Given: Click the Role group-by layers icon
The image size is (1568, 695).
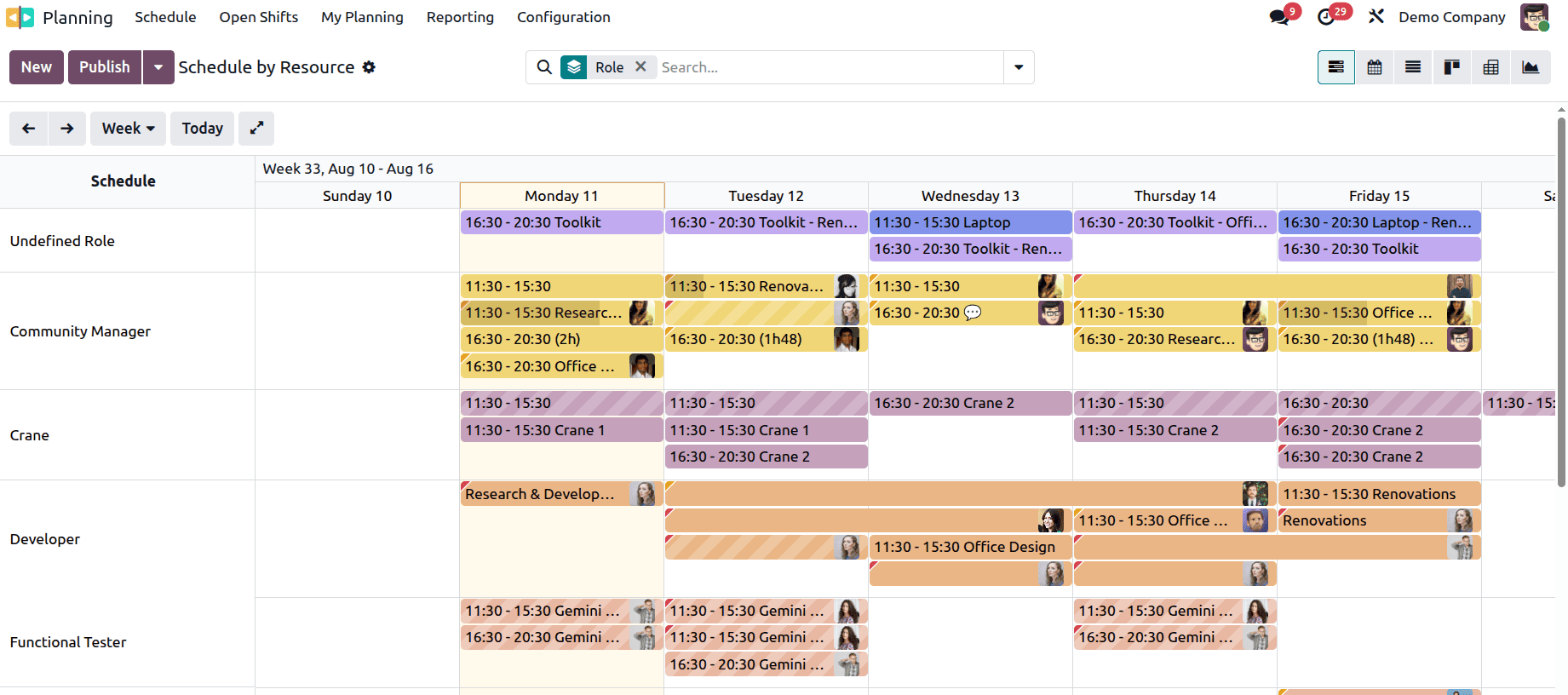Looking at the screenshot, I should click(574, 67).
